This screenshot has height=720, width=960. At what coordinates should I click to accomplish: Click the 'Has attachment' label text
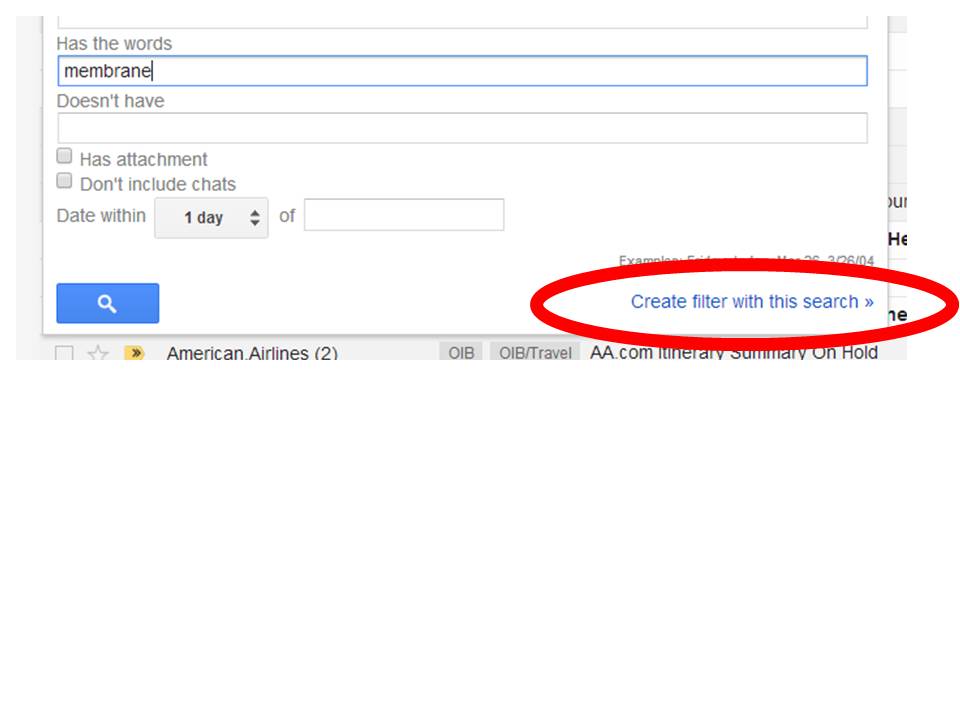(x=143, y=159)
